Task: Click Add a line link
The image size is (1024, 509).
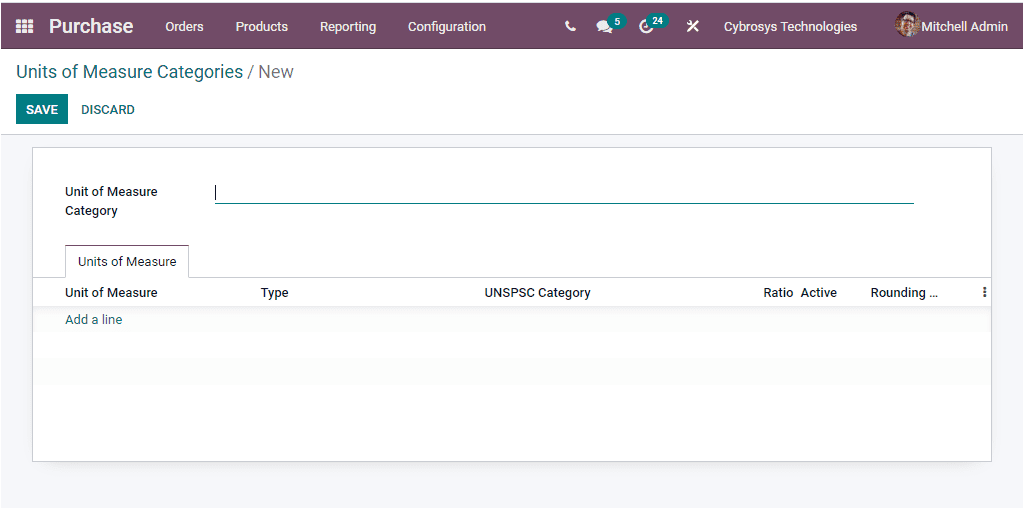Action: point(94,320)
